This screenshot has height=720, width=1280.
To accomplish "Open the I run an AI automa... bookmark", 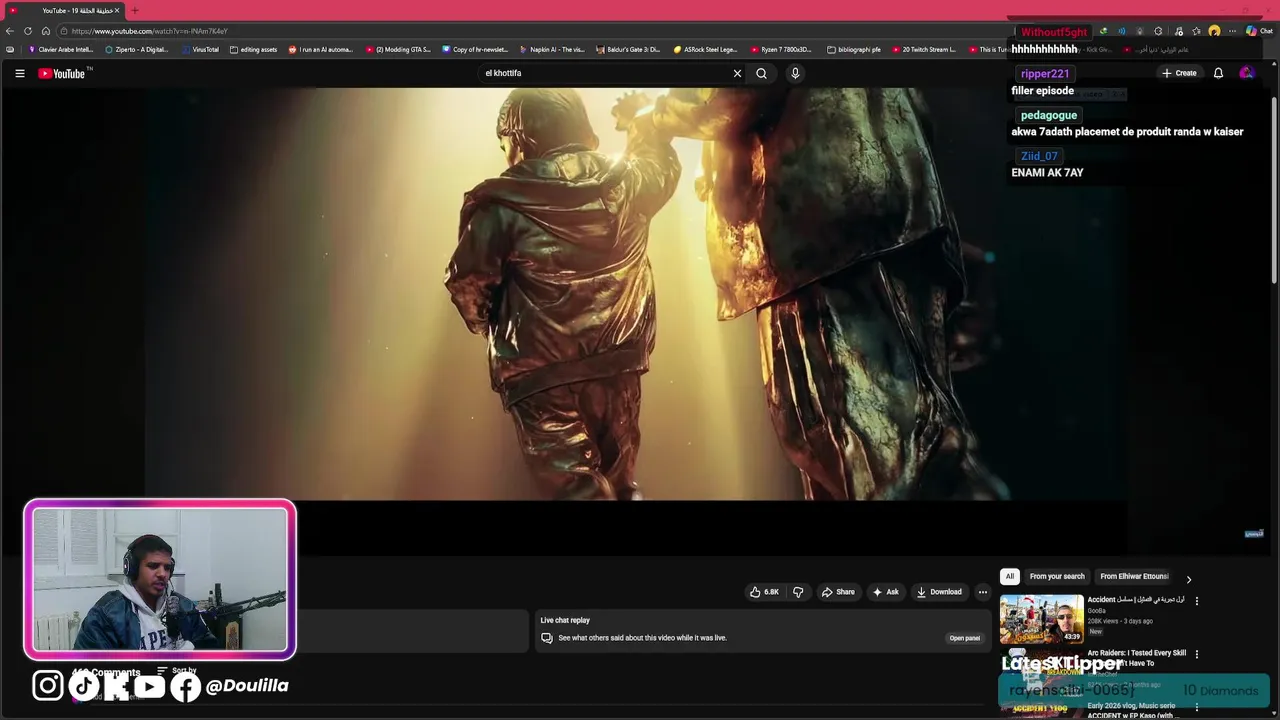I will click(x=321, y=49).
